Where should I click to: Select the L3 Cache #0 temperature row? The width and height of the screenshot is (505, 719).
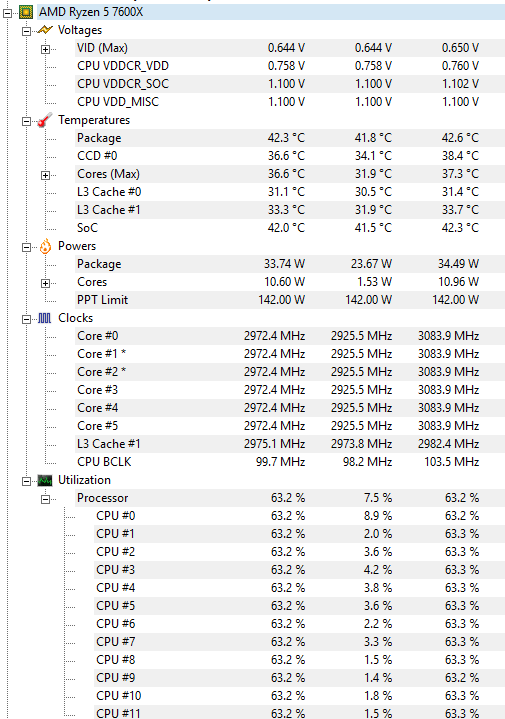coord(290,192)
